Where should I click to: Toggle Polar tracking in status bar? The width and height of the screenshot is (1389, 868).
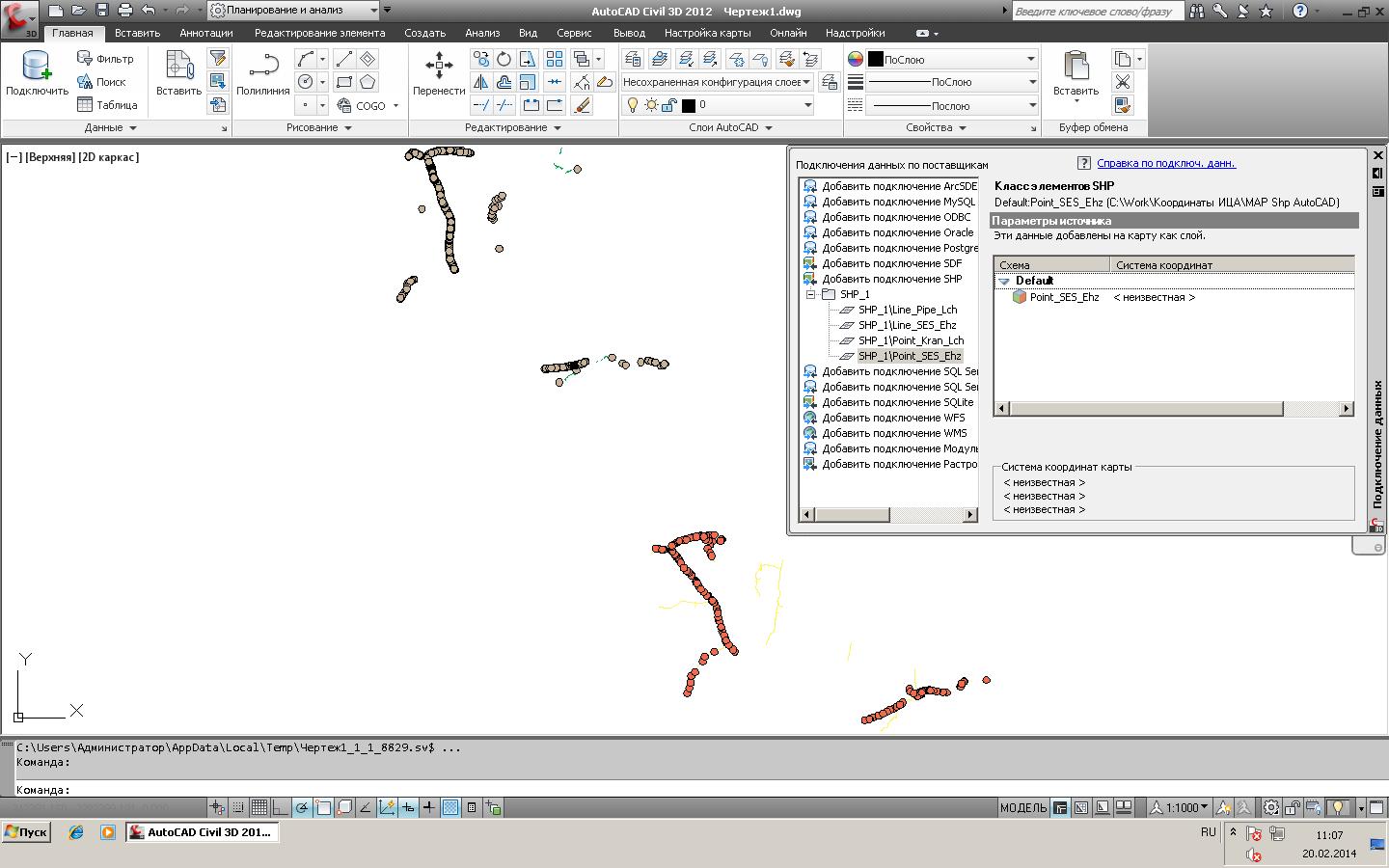pos(302,808)
